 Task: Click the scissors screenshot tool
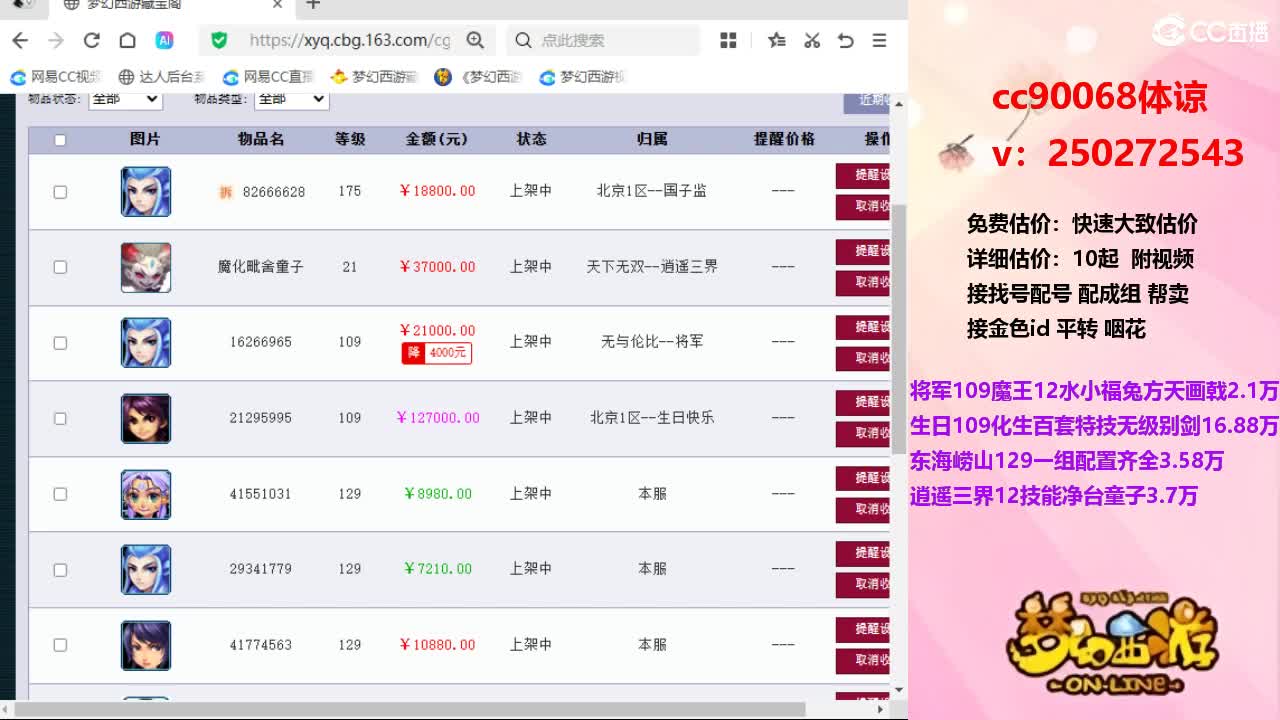812,40
